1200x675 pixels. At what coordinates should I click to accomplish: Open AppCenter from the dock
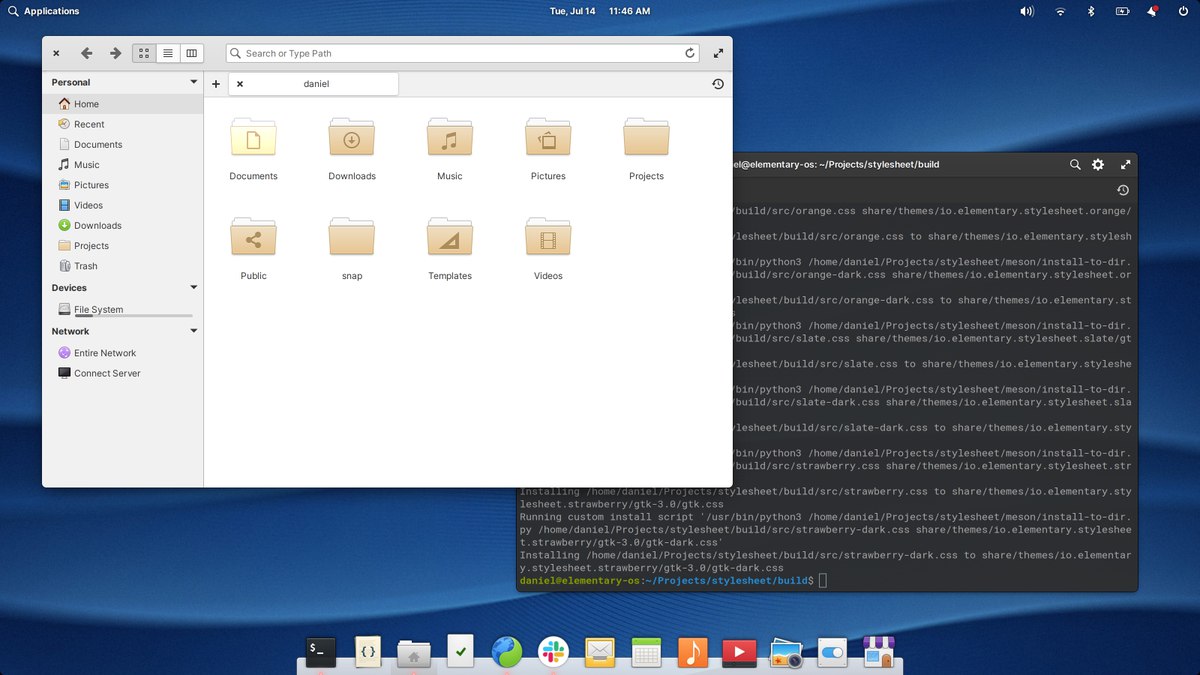click(x=879, y=652)
